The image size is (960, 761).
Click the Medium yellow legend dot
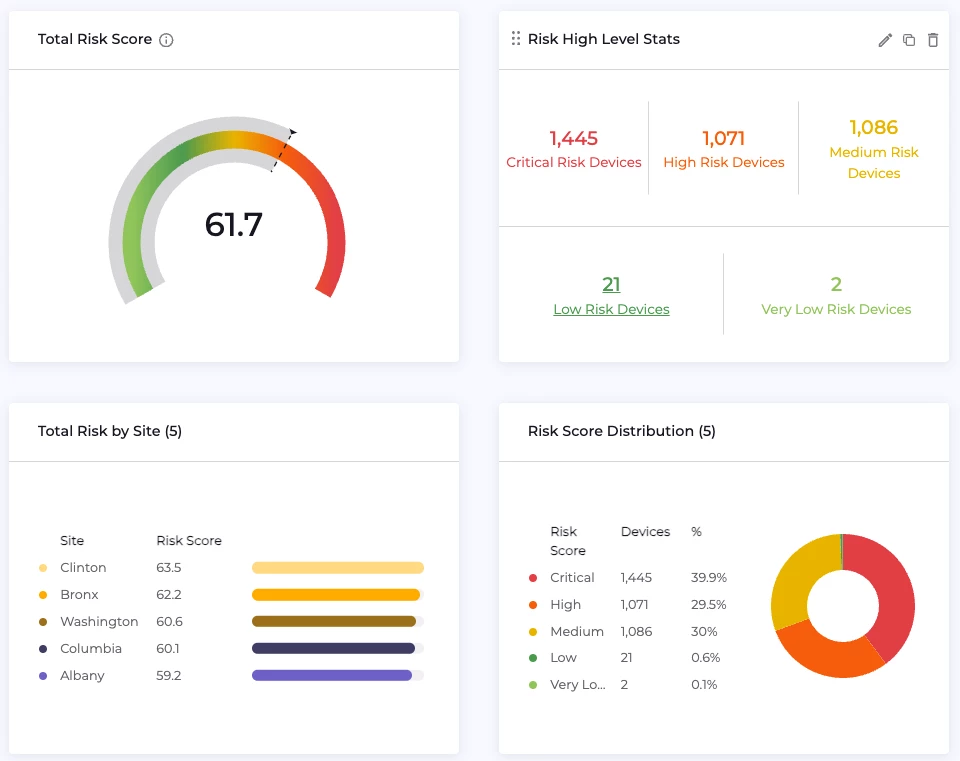point(533,632)
